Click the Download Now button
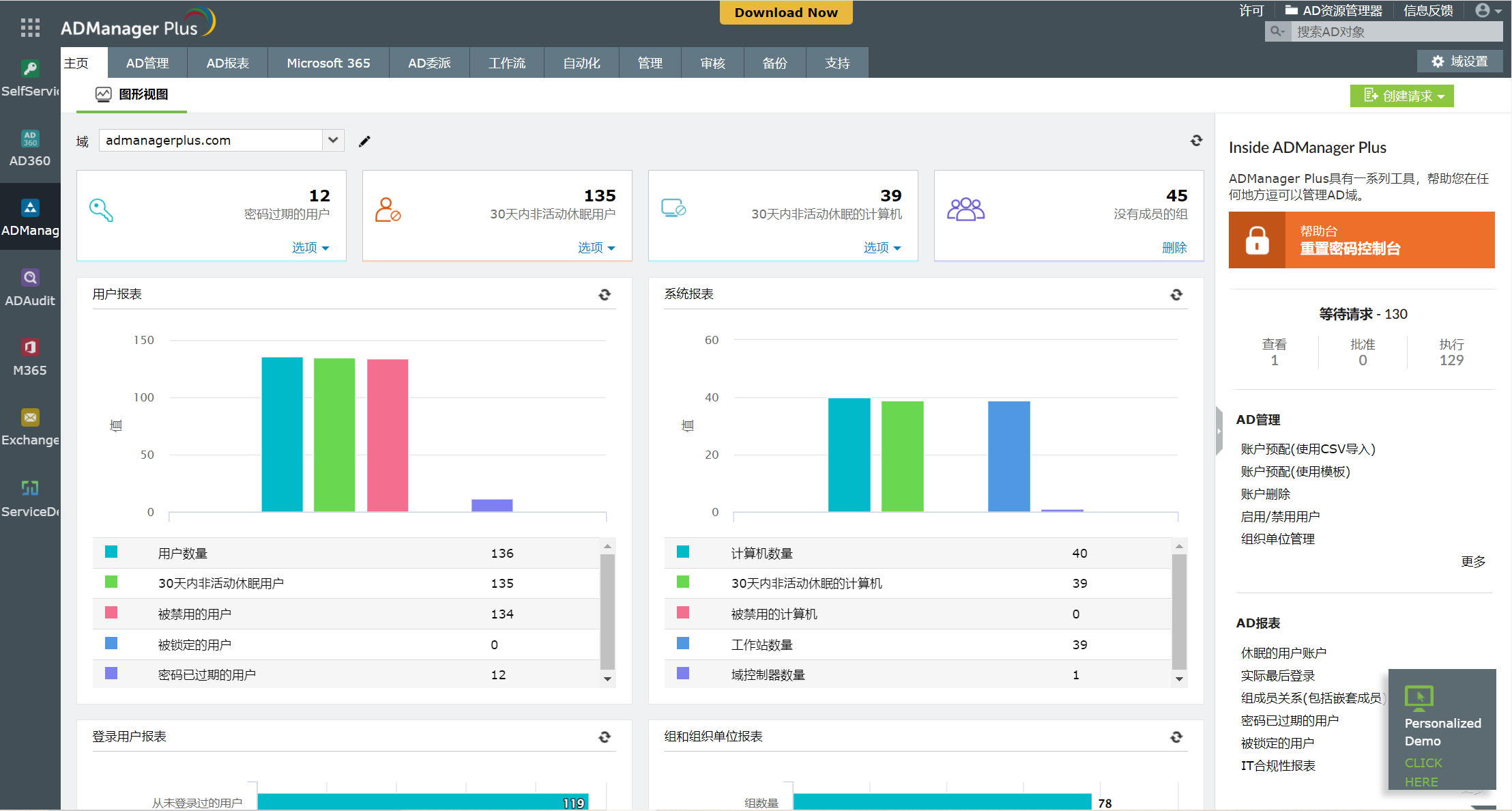Image resolution: width=1512 pixels, height=811 pixels. click(786, 12)
